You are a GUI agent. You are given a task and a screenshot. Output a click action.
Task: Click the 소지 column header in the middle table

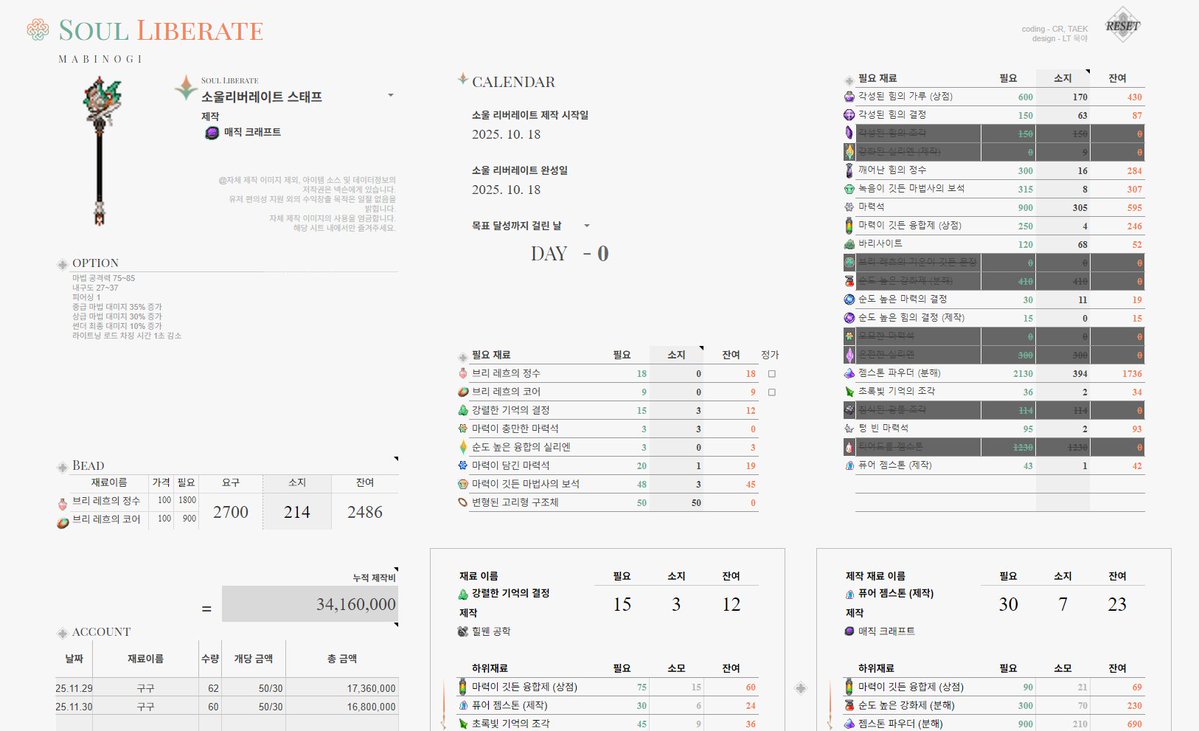(677, 355)
